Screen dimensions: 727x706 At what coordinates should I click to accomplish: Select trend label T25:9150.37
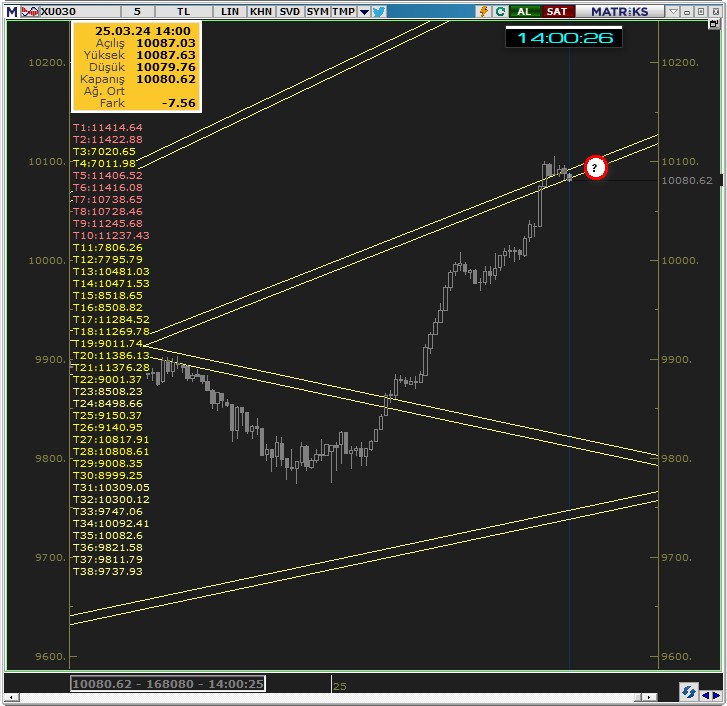[x=108, y=416]
